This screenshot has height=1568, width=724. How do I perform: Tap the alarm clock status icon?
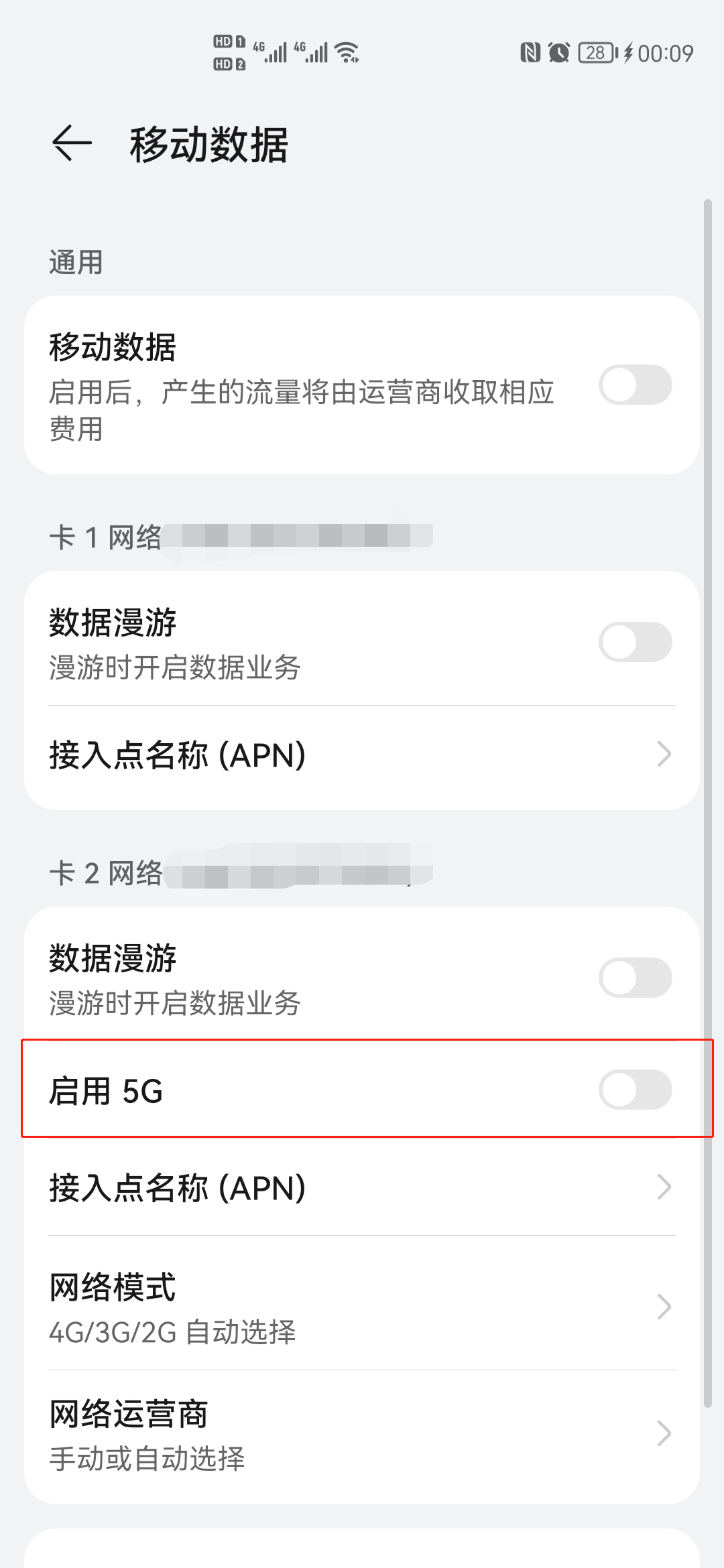(x=558, y=52)
